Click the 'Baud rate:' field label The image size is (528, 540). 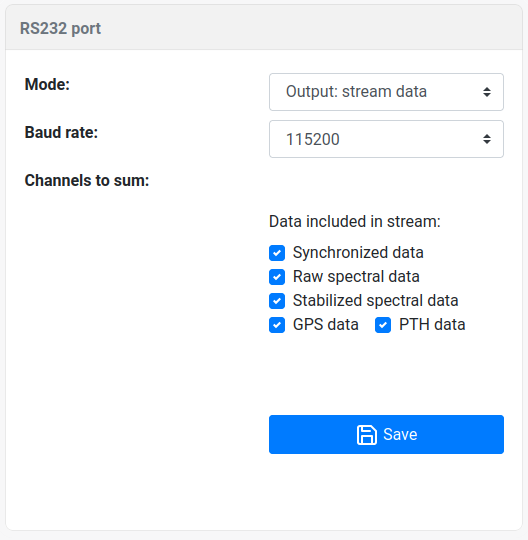tap(61, 132)
